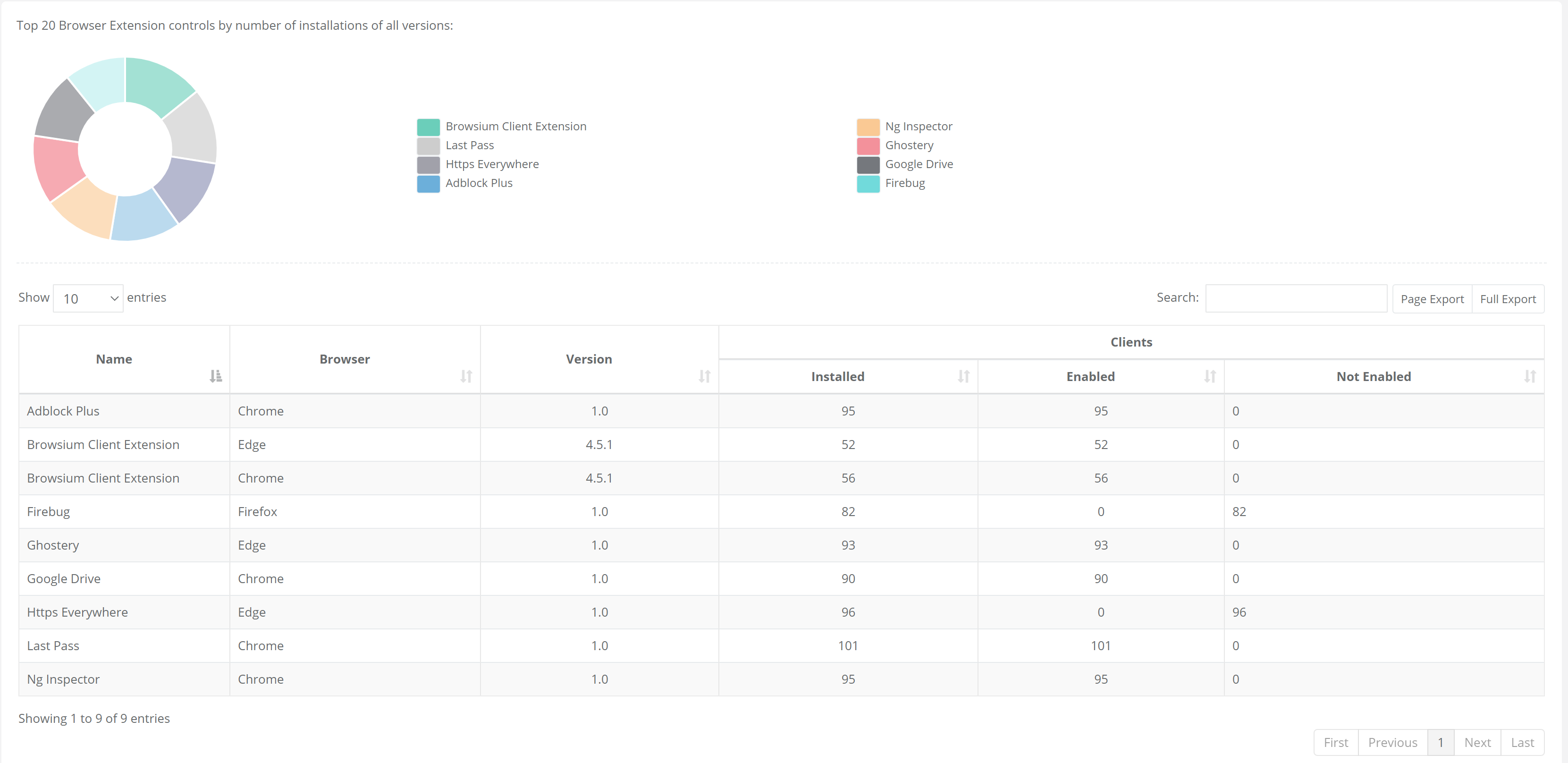Viewport: 1568px width, 763px height.
Task: Sort by the Enabled column icon
Action: coord(1209,376)
